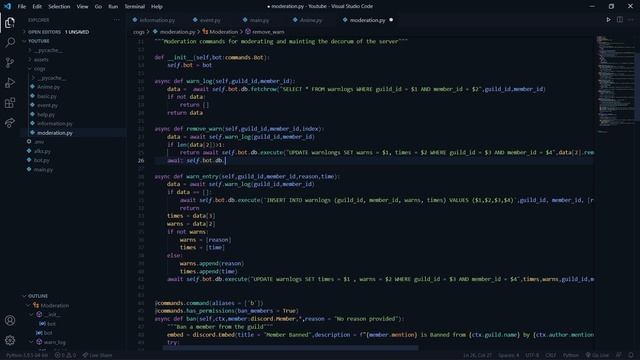This screenshot has height=360, width=640.
Task: Split the editor with split icon
Action: [x=620, y=20]
